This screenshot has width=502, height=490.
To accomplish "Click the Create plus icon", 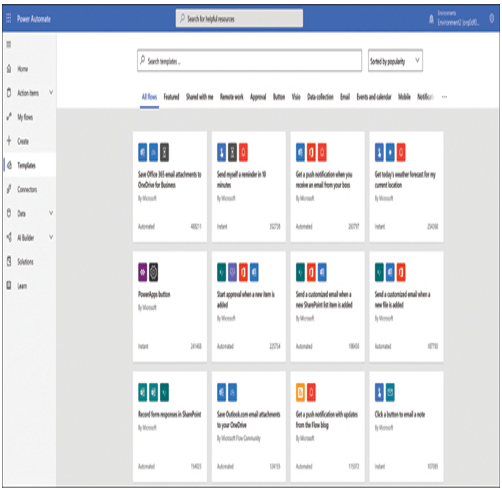I will coord(9,141).
